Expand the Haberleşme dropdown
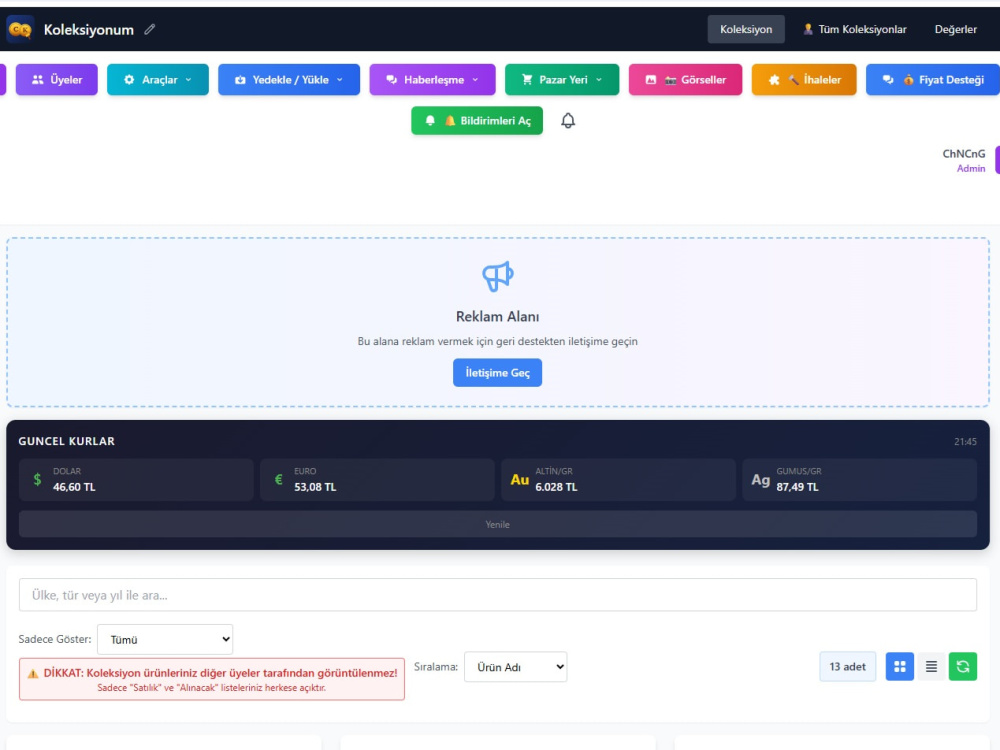Image resolution: width=1000 pixels, height=750 pixels. click(432, 80)
